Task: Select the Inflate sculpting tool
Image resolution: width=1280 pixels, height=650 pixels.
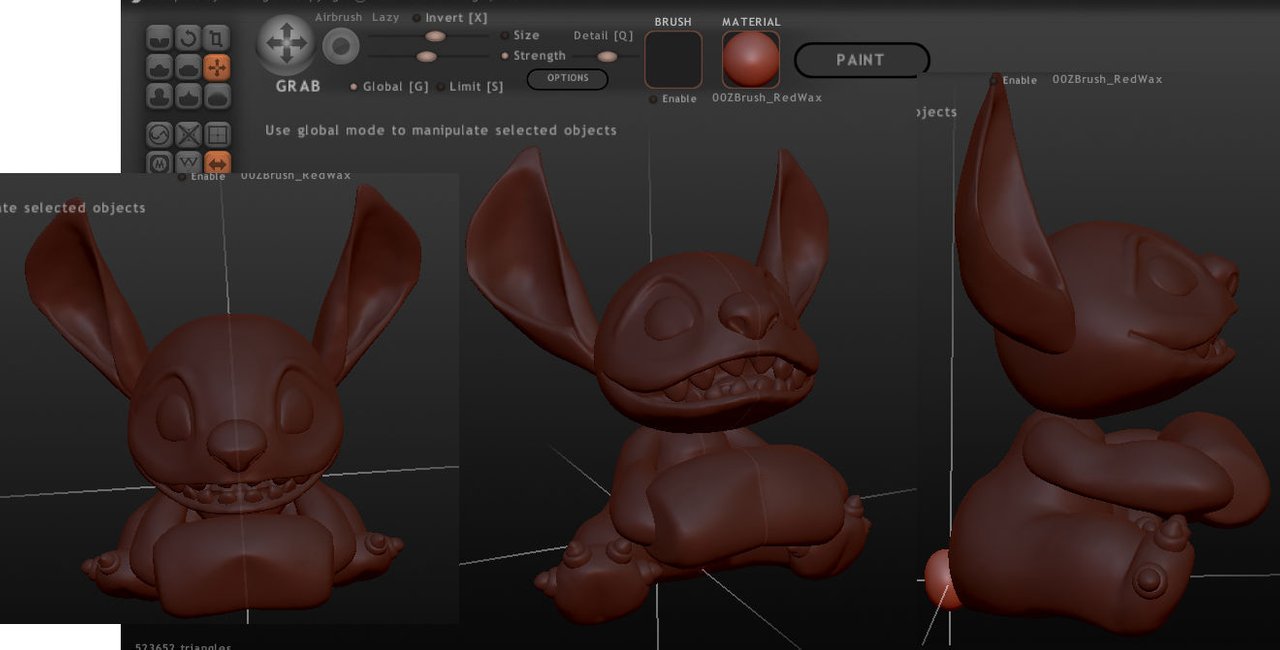Action: point(159,96)
